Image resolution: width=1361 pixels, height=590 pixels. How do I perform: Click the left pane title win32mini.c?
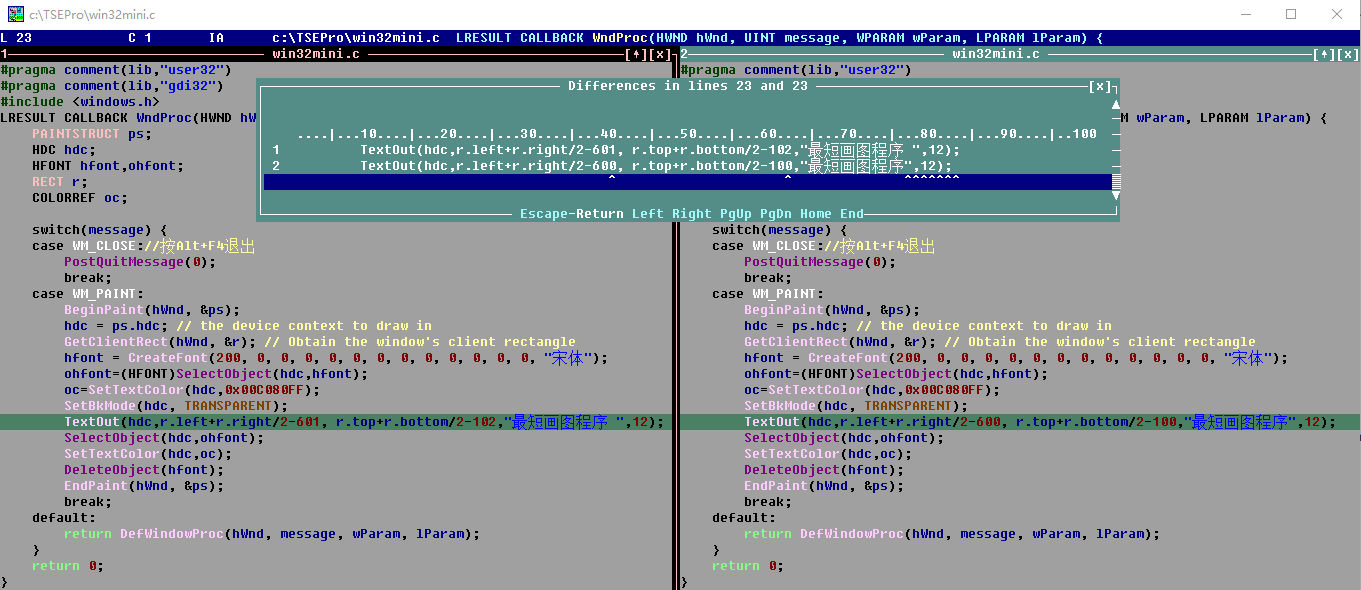tap(316, 54)
